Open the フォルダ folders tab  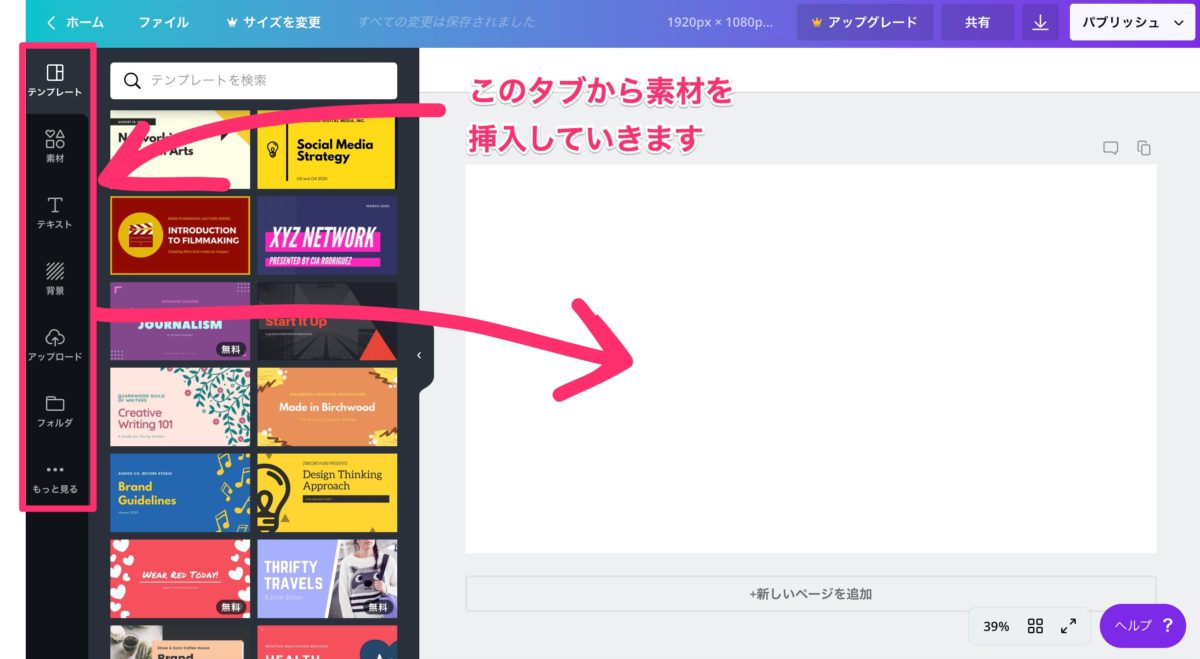click(55, 411)
